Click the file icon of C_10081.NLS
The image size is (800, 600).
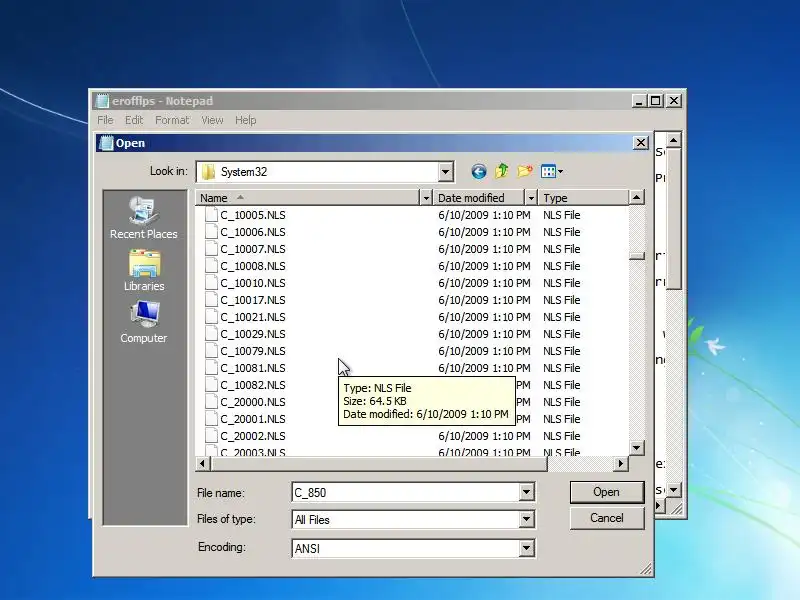point(211,368)
